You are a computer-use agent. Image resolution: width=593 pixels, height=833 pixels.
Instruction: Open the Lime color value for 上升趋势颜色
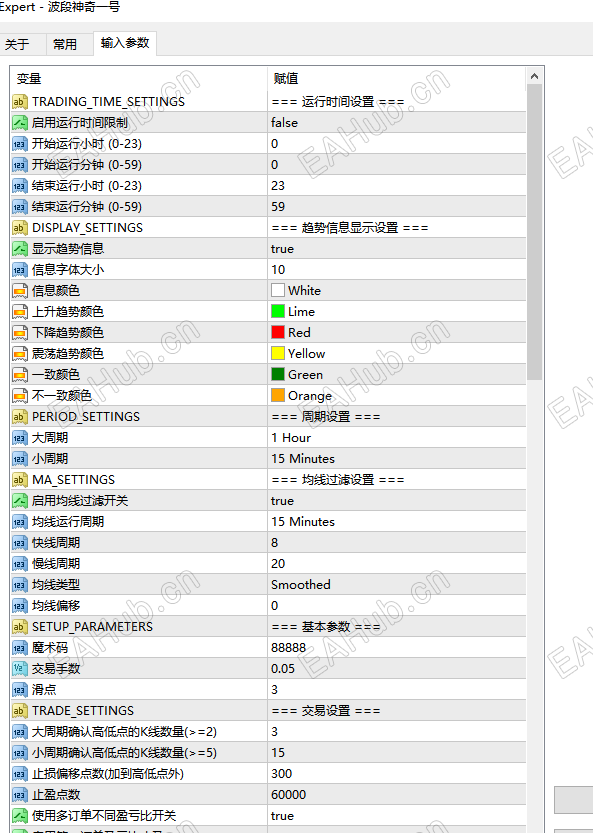point(396,311)
